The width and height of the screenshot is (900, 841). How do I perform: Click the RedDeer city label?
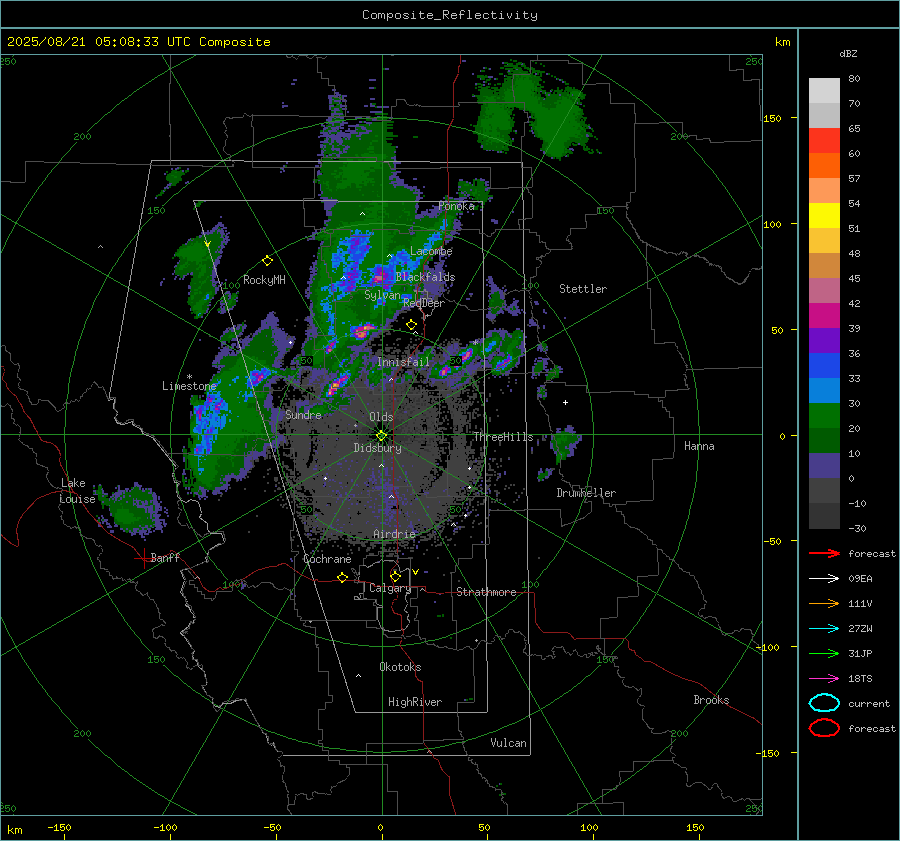[424, 303]
